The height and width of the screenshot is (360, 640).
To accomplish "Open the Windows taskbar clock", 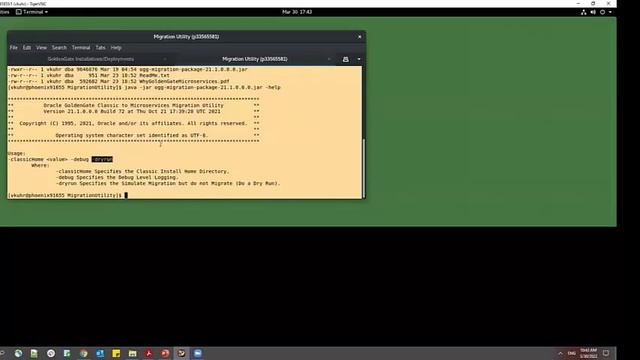I will (x=589, y=353).
